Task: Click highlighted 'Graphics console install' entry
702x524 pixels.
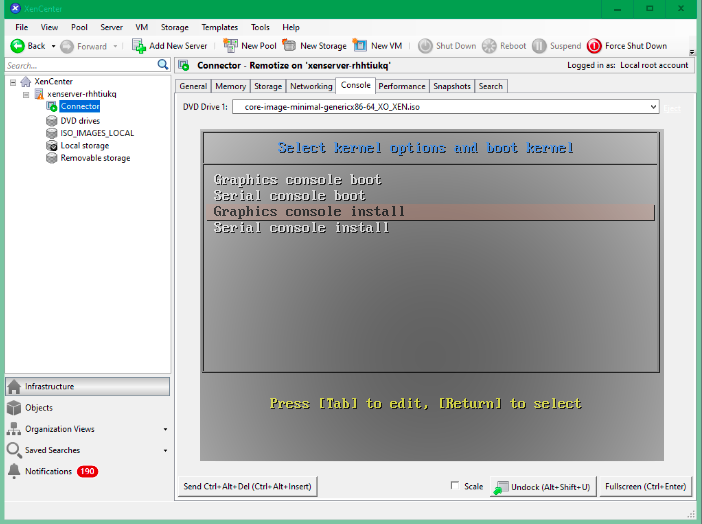Action: point(430,212)
